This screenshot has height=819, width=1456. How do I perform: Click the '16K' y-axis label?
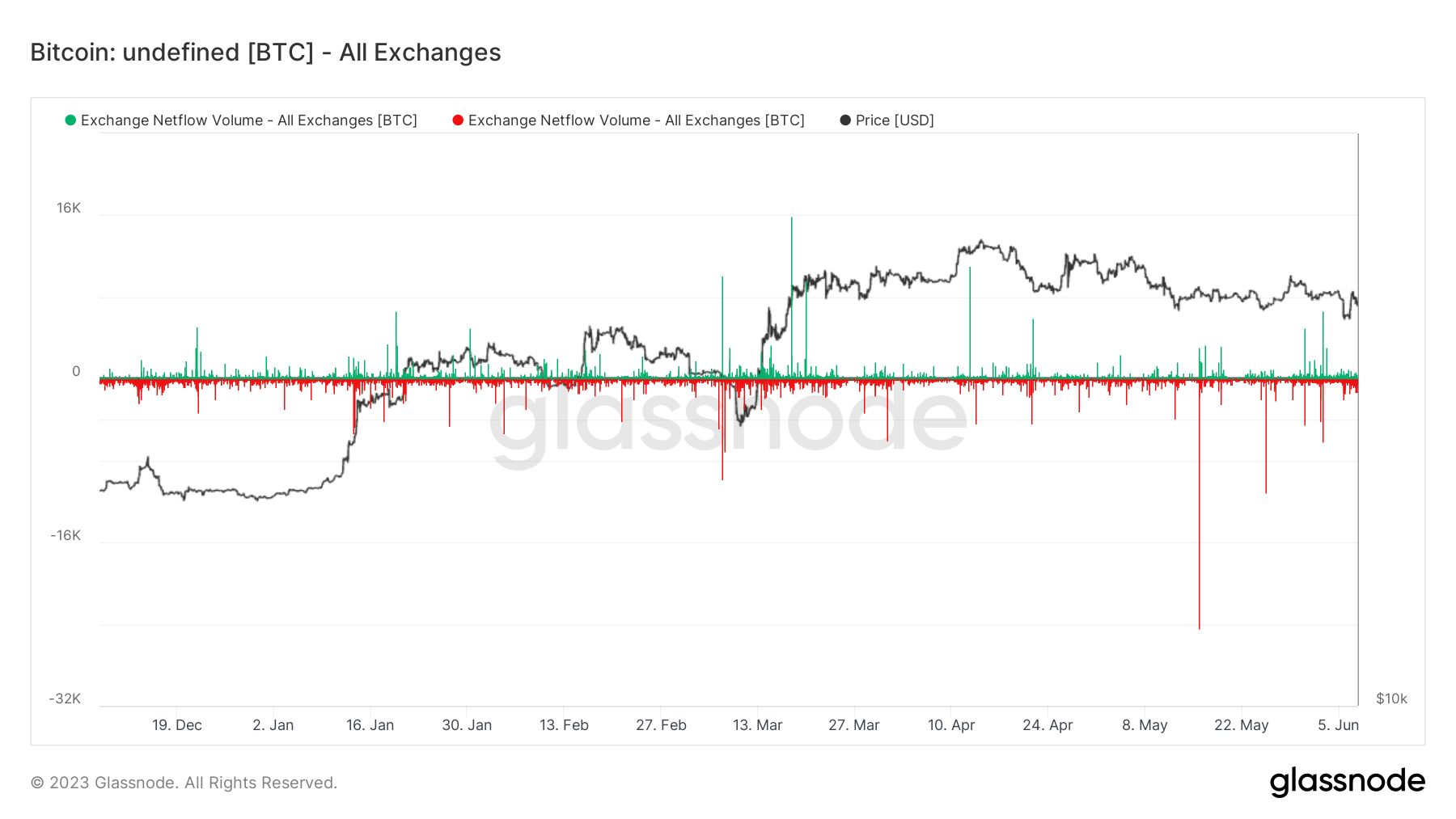(x=69, y=209)
